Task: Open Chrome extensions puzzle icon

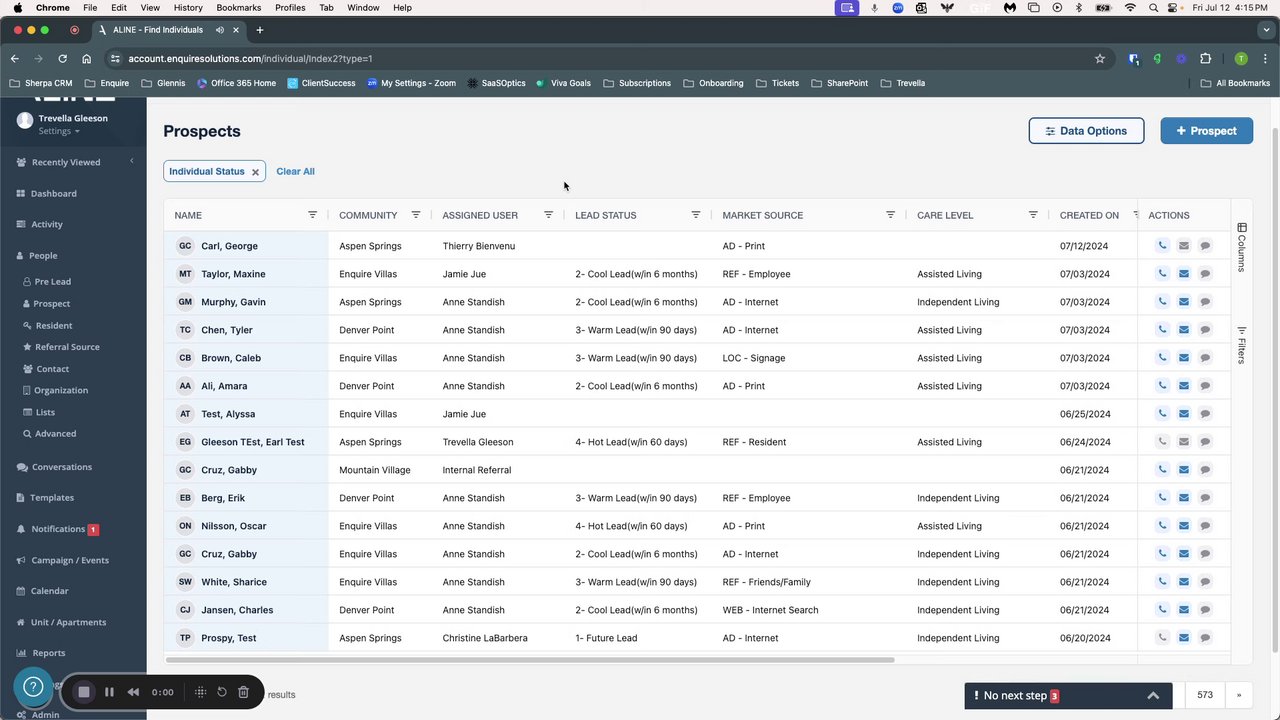Action: pos(1206,59)
